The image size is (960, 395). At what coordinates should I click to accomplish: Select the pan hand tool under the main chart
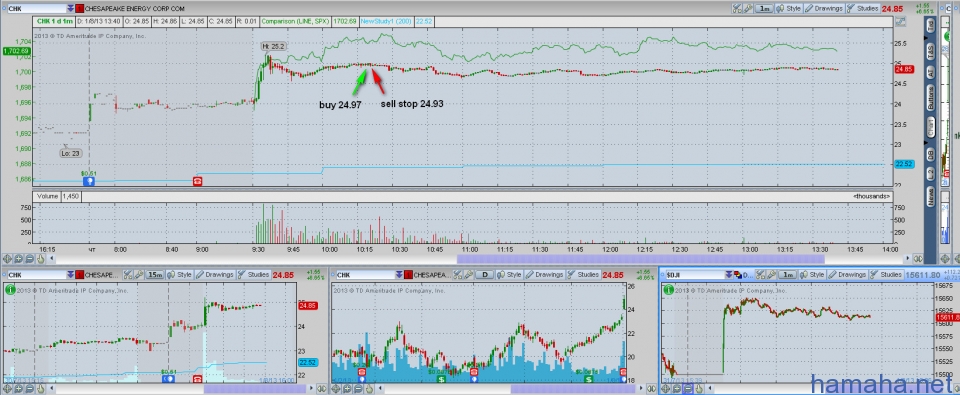[40, 259]
